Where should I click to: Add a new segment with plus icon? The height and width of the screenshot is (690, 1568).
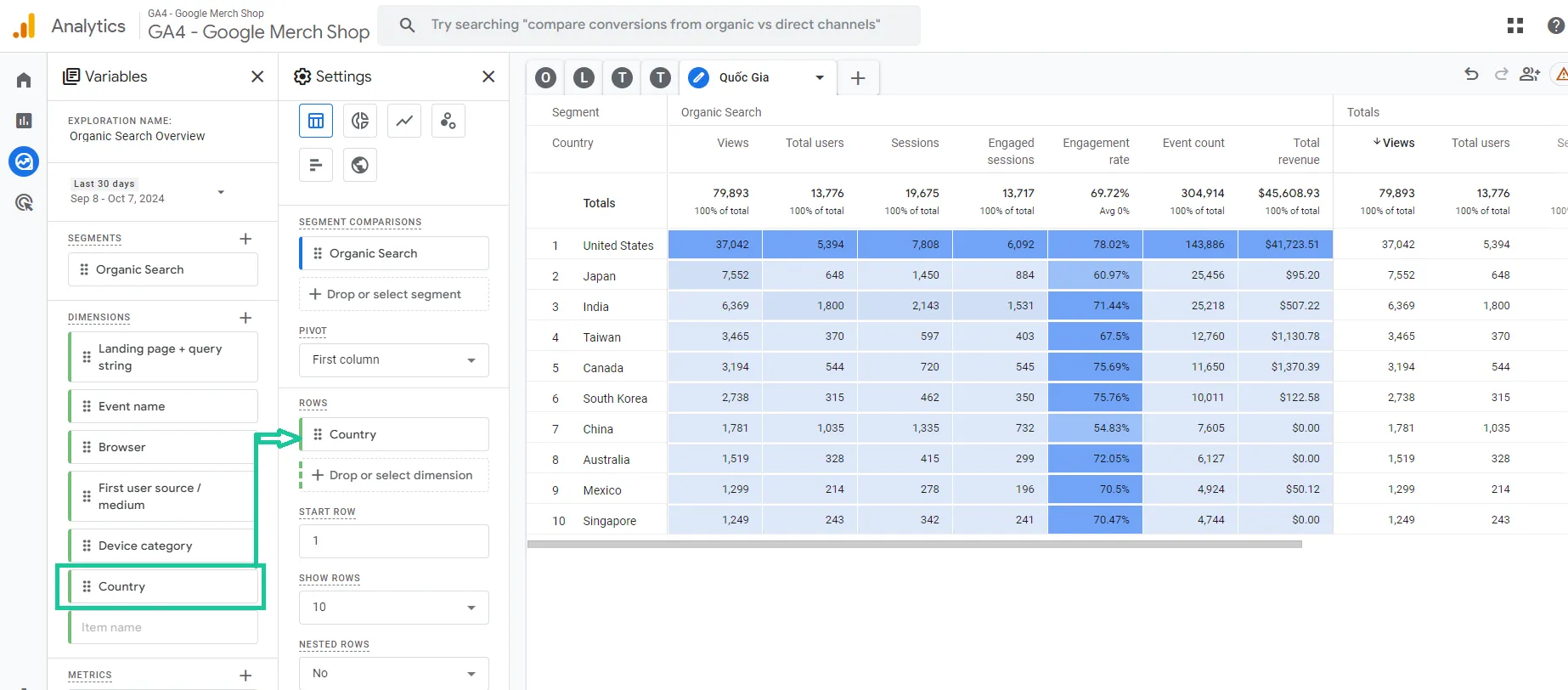(x=245, y=239)
